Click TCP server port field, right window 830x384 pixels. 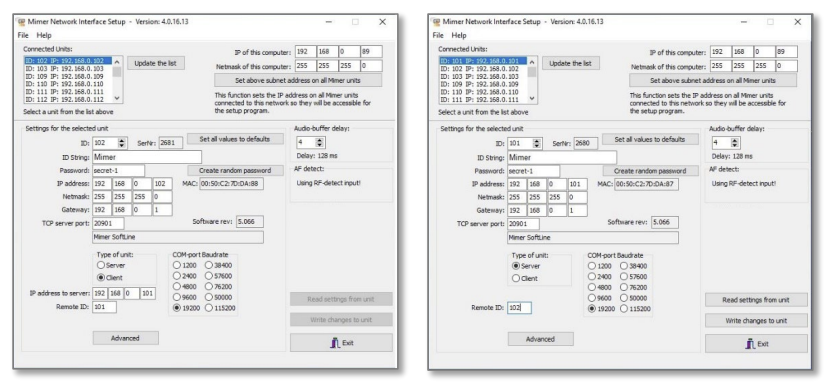(523, 224)
